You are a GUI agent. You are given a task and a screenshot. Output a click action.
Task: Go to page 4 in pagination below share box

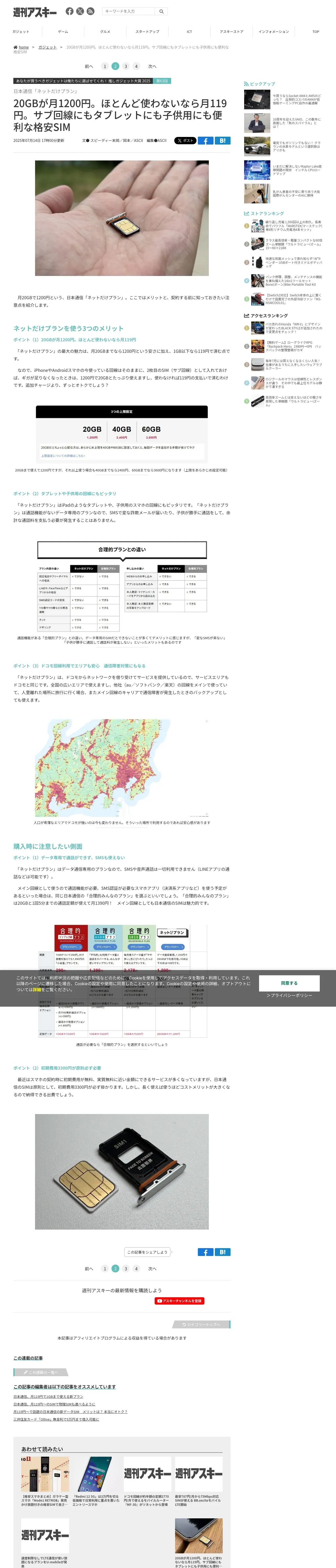pyautogui.click(x=136, y=1269)
